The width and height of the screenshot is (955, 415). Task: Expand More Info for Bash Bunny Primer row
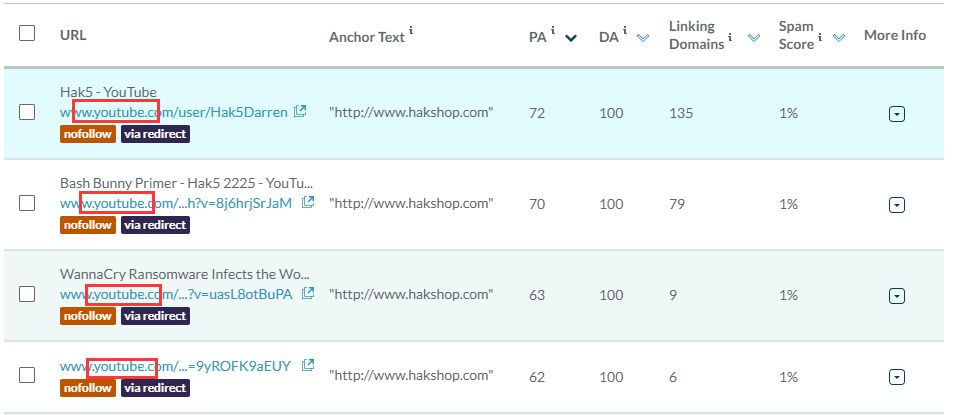(x=897, y=205)
